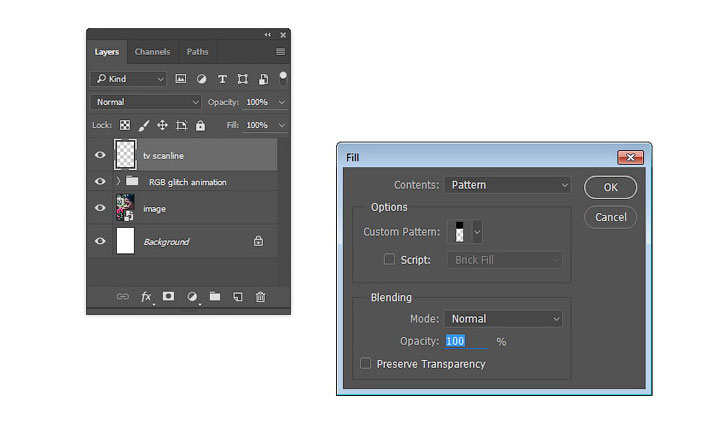
Task: Switch to the Paths tab
Action: (x=197, y=52)
